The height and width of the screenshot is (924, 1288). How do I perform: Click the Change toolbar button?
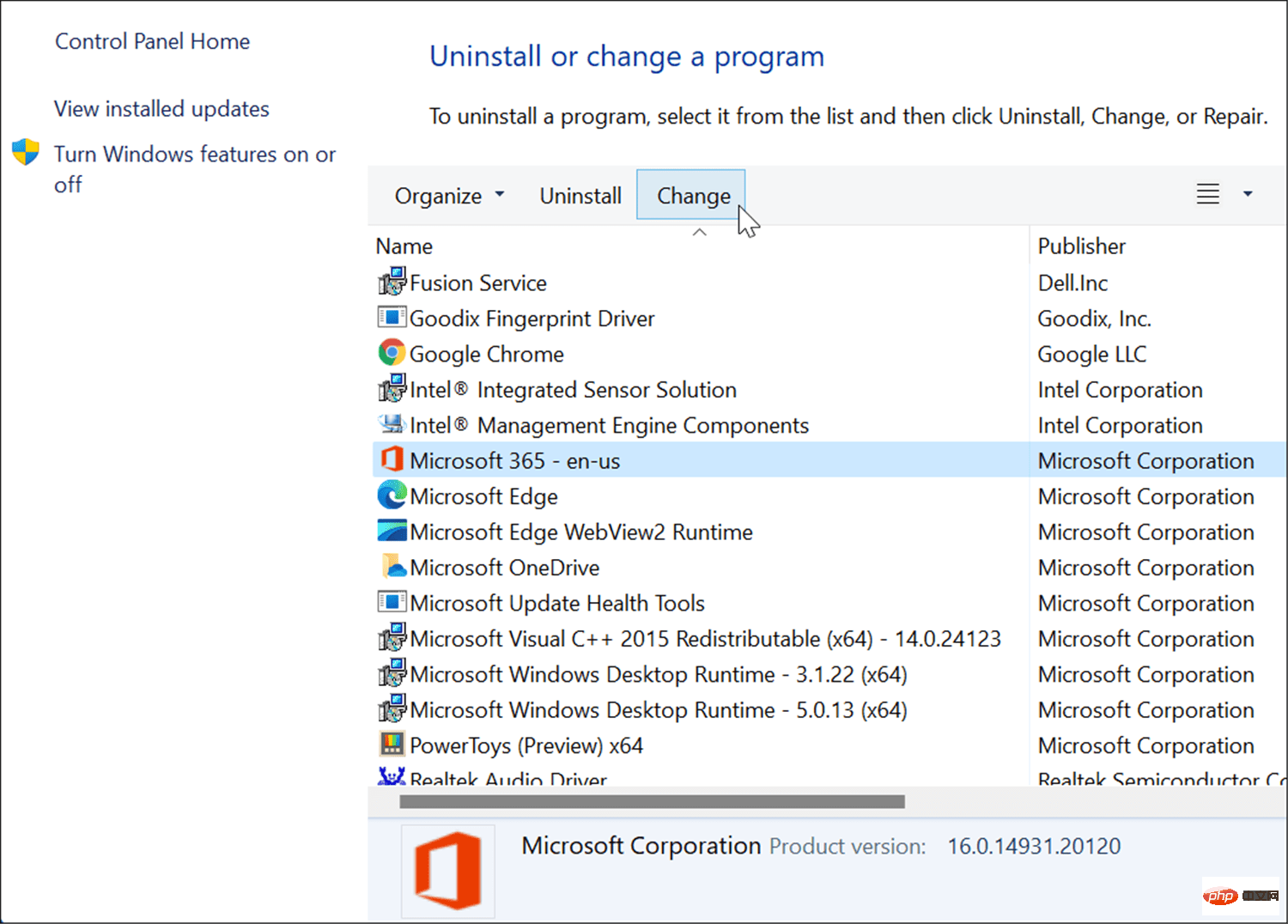pos(691,195)
